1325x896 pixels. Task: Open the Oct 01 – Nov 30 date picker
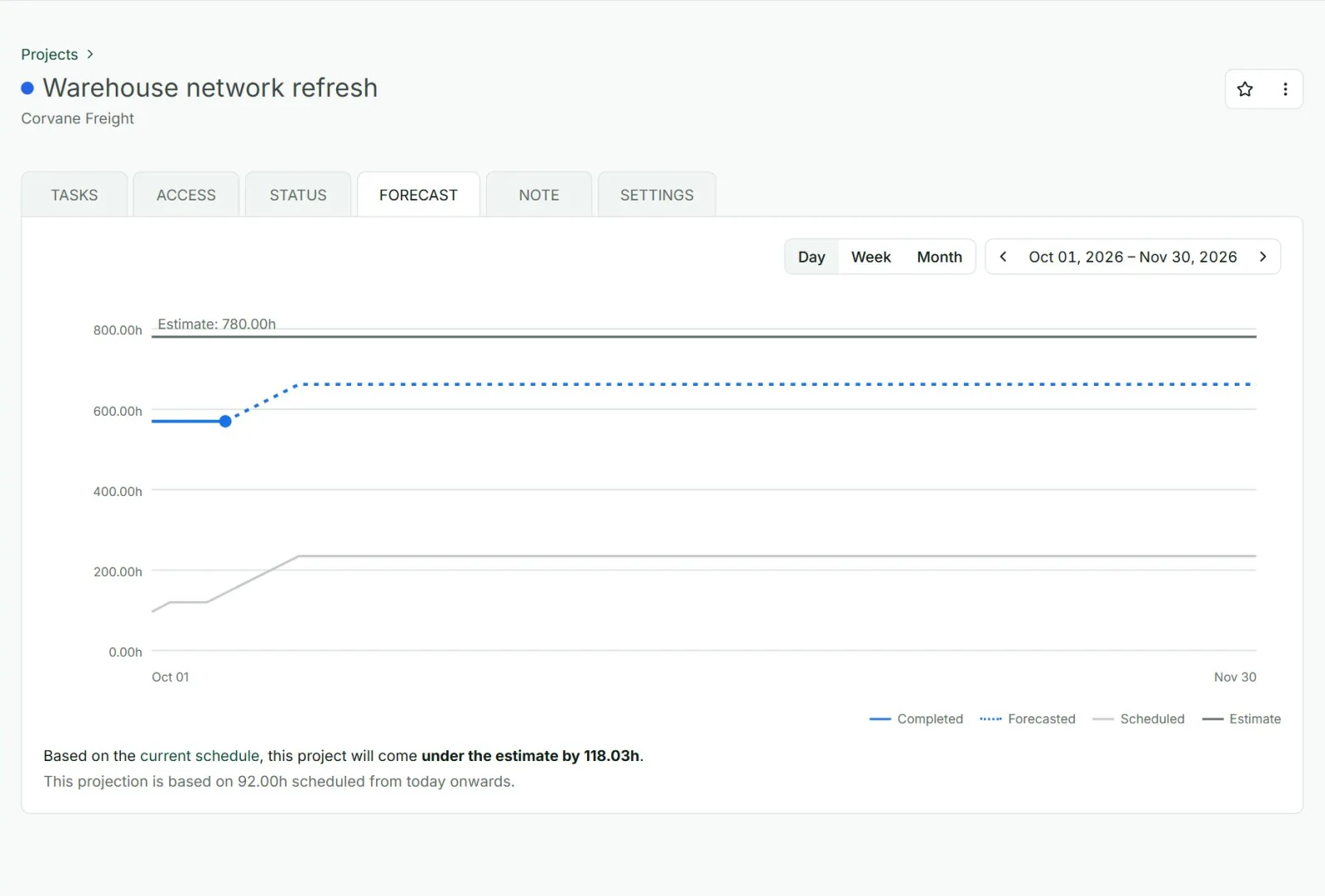1133,257
